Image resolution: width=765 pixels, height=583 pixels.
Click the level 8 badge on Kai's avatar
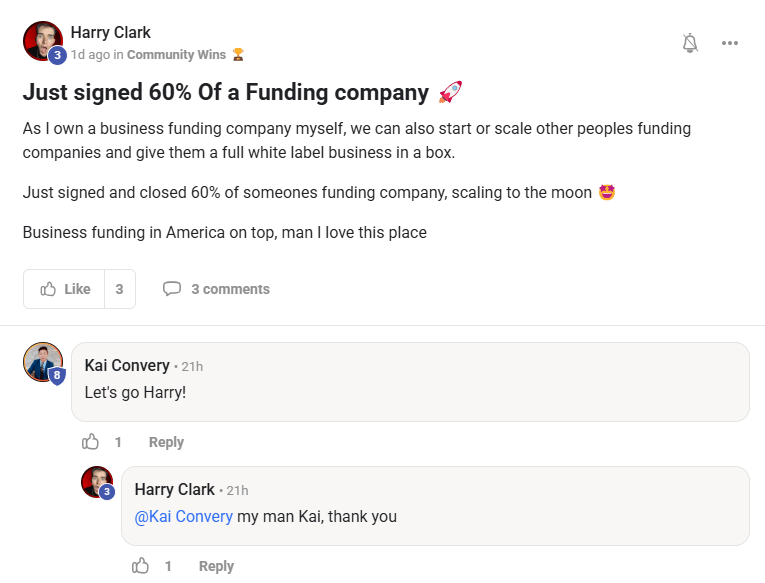tap(57, 376)
